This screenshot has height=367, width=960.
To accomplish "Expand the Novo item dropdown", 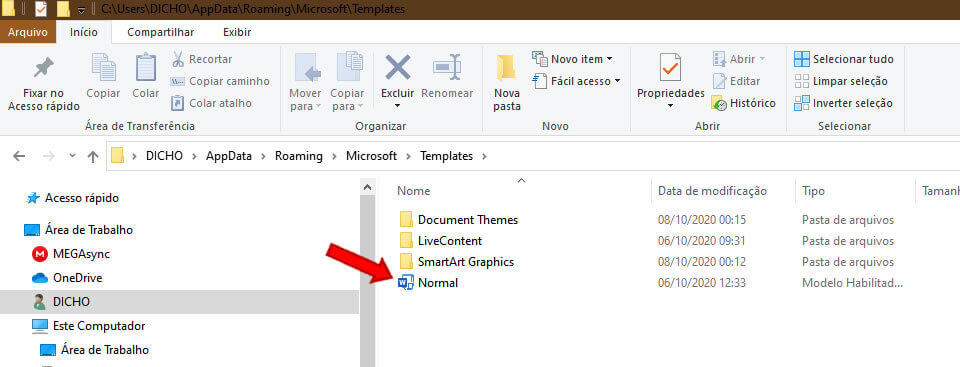I will click(x=609, y=59).
